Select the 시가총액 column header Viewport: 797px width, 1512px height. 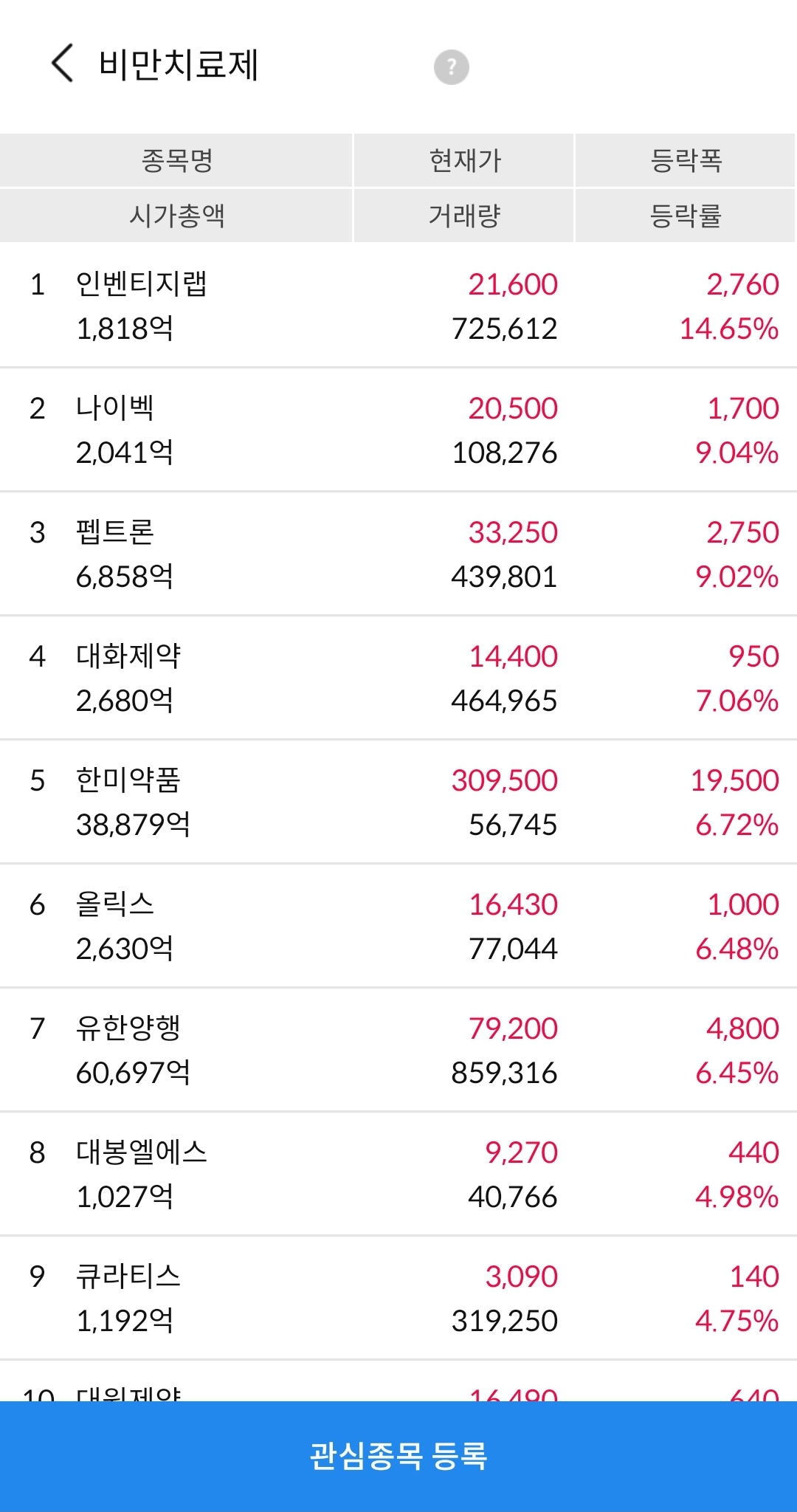click(176, 216)
